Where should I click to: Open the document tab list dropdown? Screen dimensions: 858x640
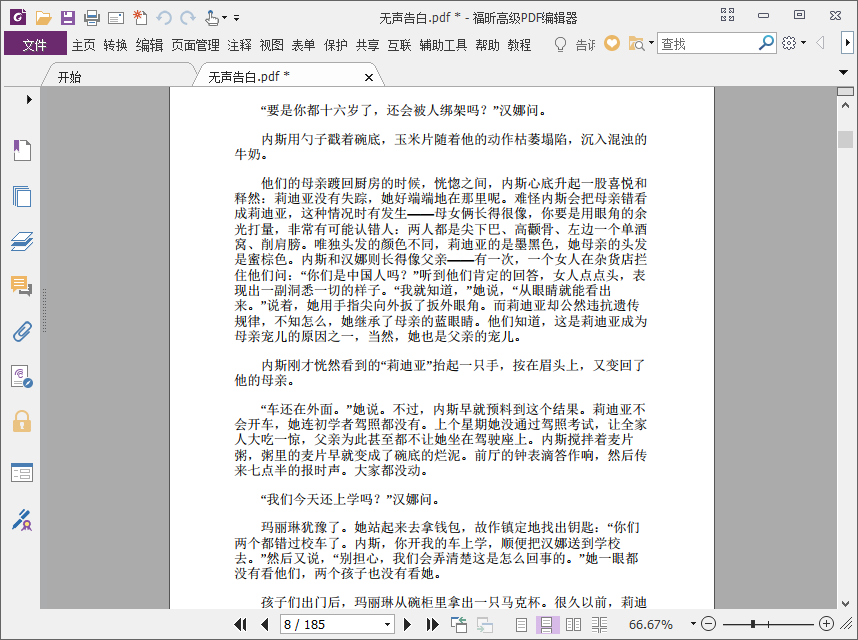[843, 72]
